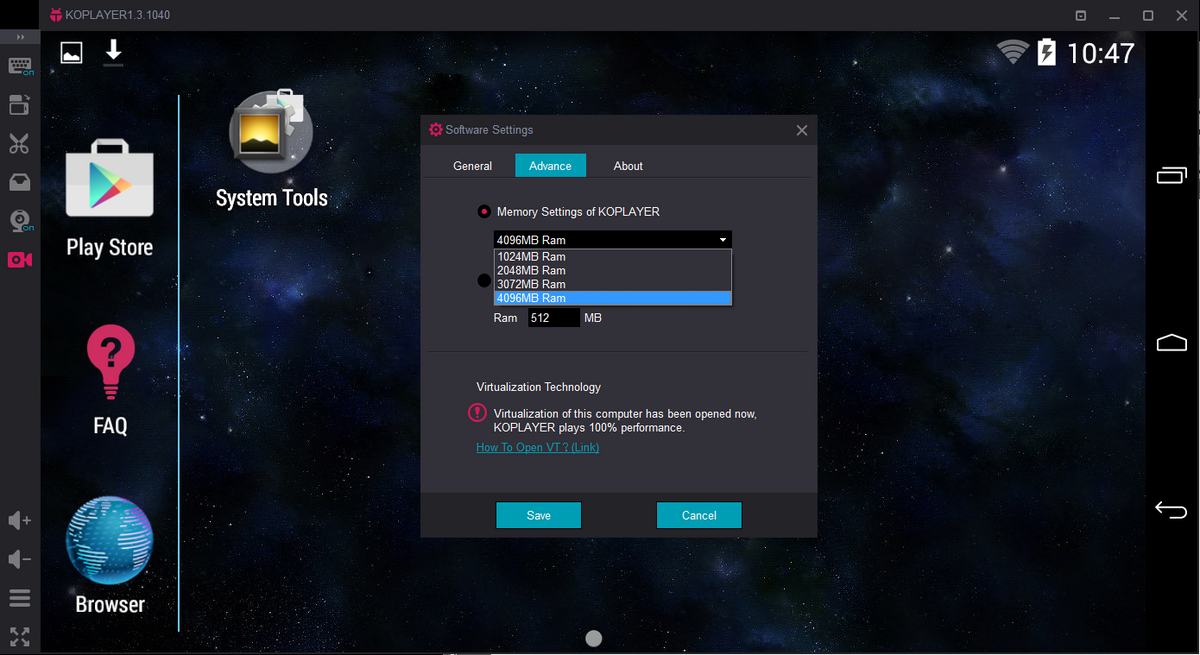Viewport: 1200px width, 655px height.
Task: Switch to the Advance tab
Action: click(550, 166)
